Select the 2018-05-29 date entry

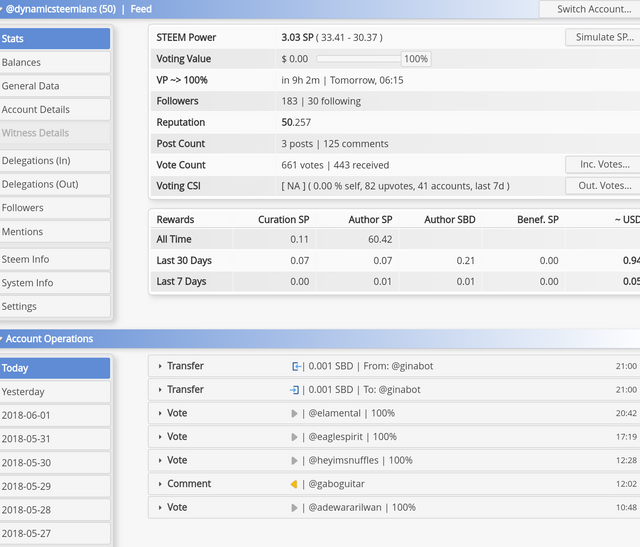click(x=55, y=486)
